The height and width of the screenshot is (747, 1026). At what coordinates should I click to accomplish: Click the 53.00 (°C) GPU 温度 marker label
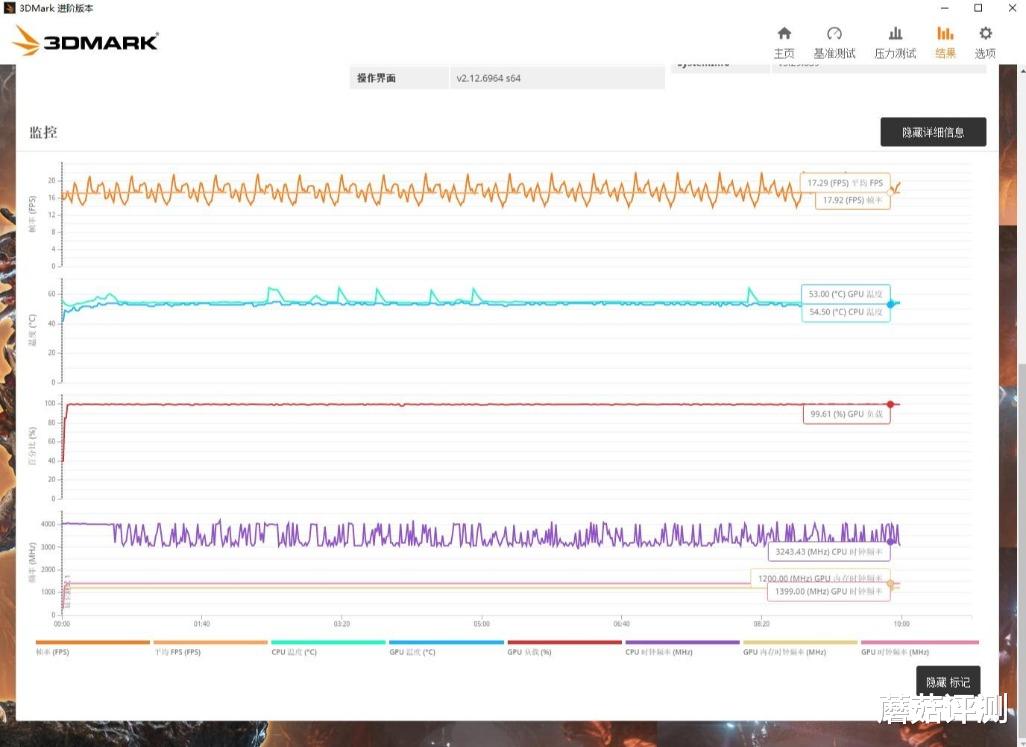[x=845, y=294]
